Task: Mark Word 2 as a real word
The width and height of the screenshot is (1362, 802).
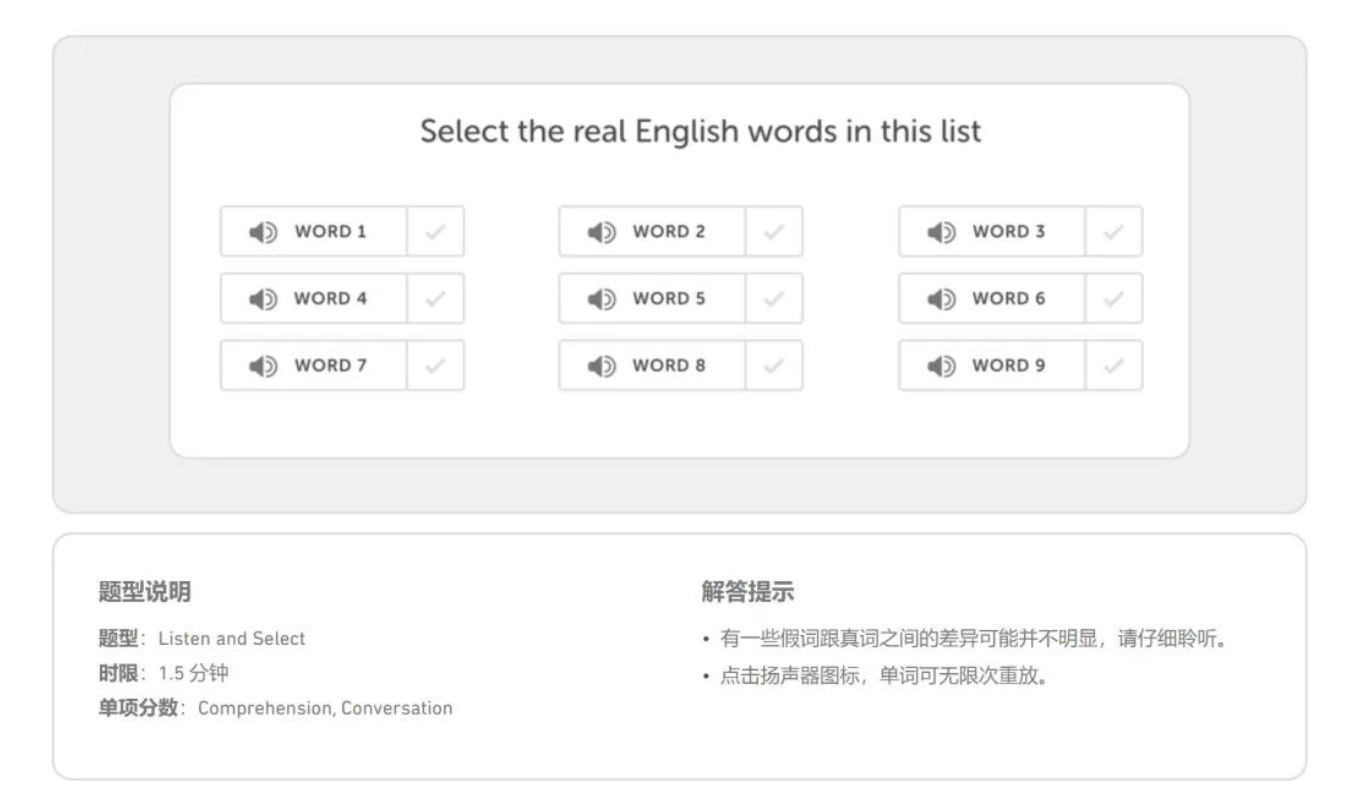Action: (x=774, y=232)
